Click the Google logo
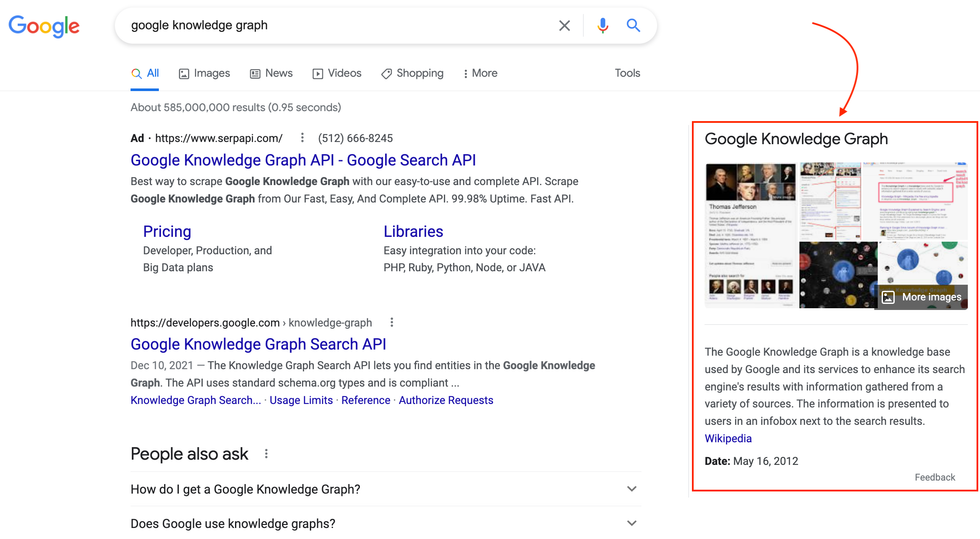This screenshot has width=980, height=539. (x=44, y=26)
